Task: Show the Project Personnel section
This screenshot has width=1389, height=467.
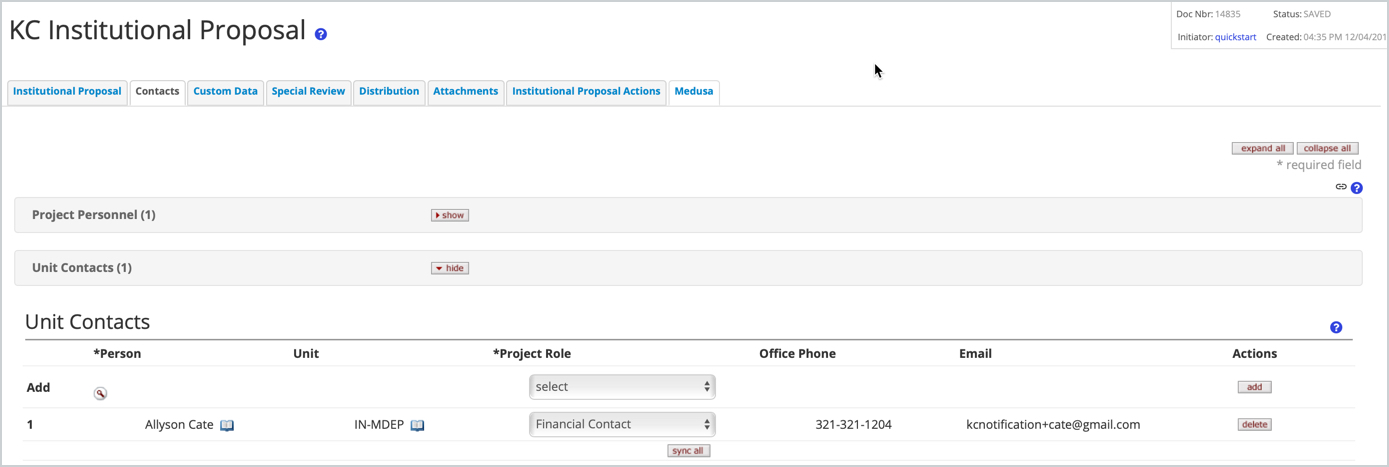Action: (x=450, y=215)
